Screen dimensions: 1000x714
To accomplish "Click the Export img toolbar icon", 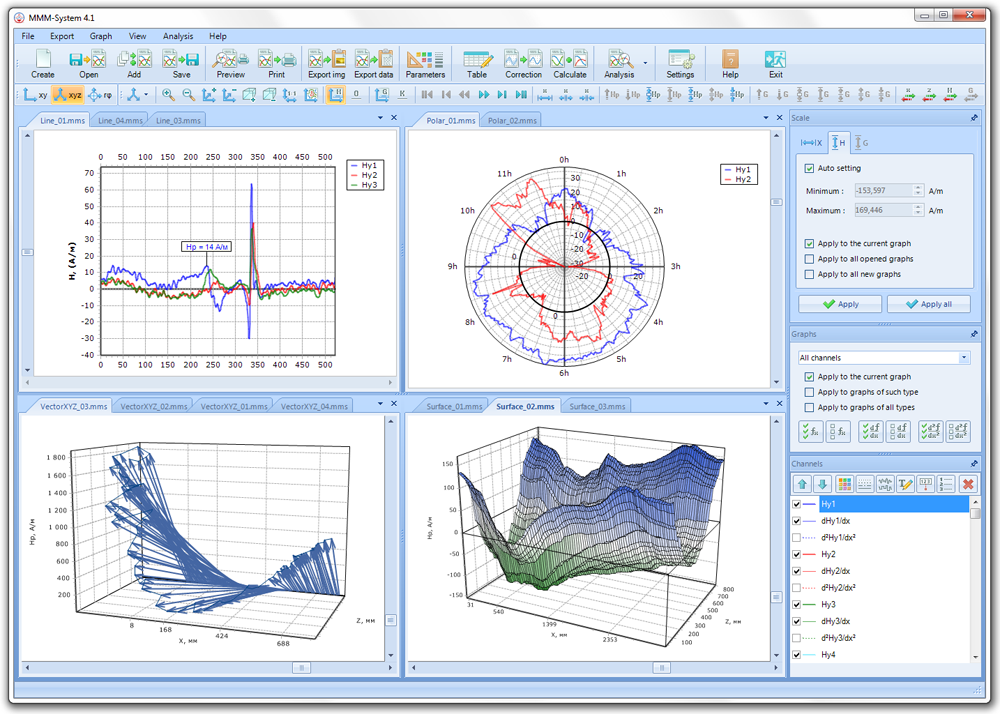I will 326,62.
